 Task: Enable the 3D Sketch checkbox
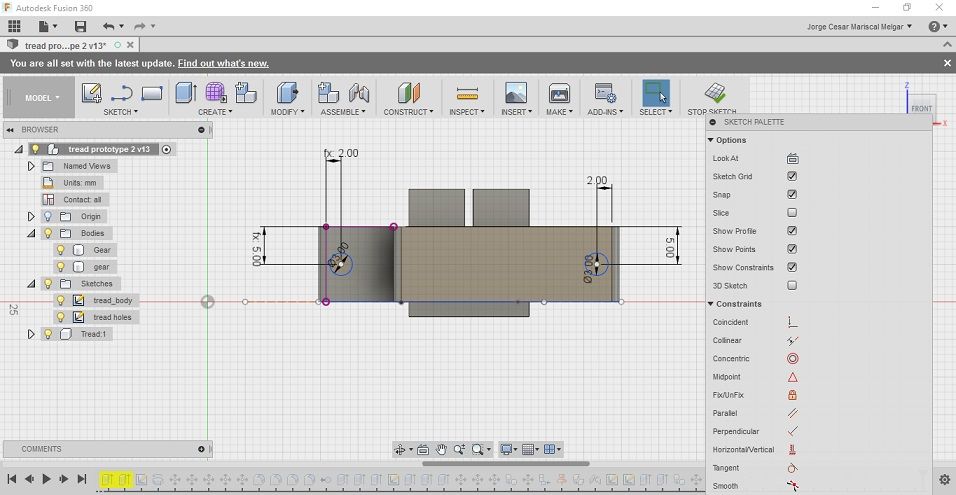click(792, 285)
